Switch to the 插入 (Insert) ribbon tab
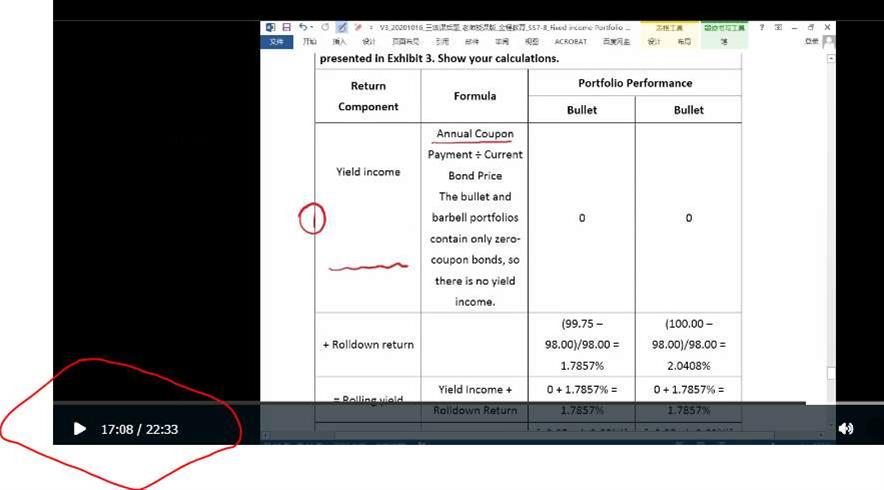This screenshot has height=490, width=884. coord(339,42)
